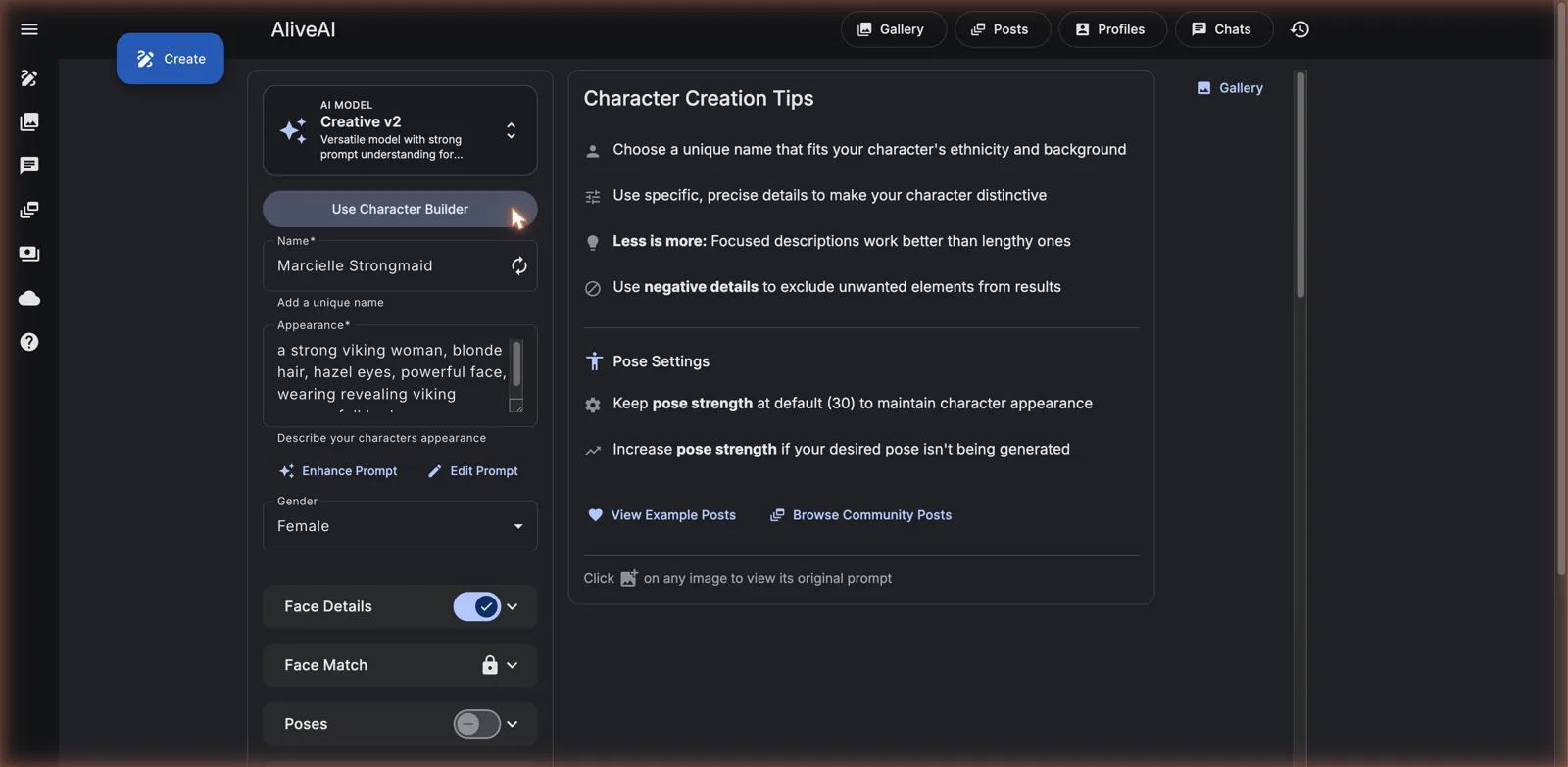The image size is (1568, 767).
Task: Click the Appearance text area
Action: pos(390,375)
